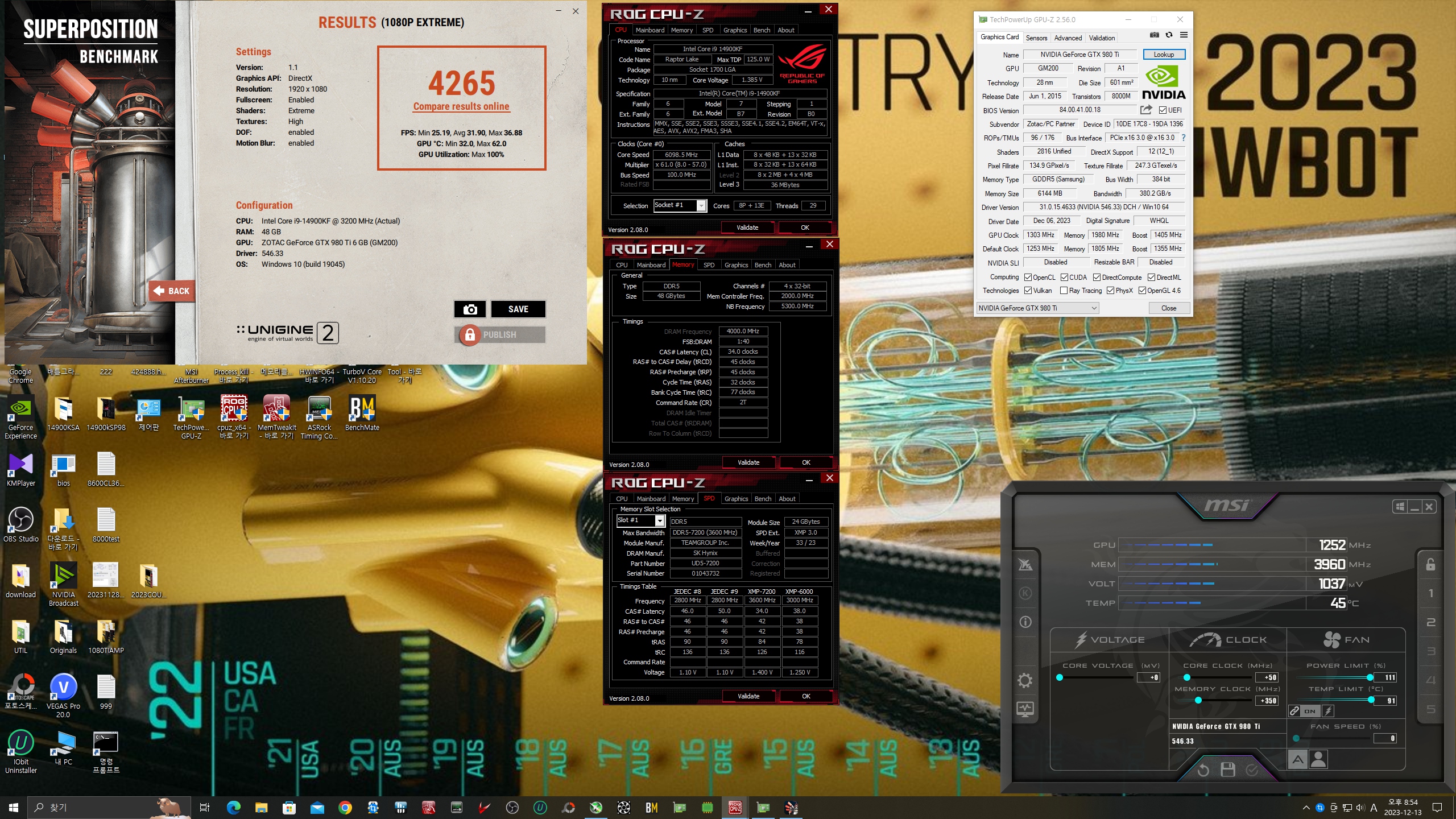Open NVIDIA Broadcast desktop icon
The image size is (1456, 819).
(x=64, y=584)
